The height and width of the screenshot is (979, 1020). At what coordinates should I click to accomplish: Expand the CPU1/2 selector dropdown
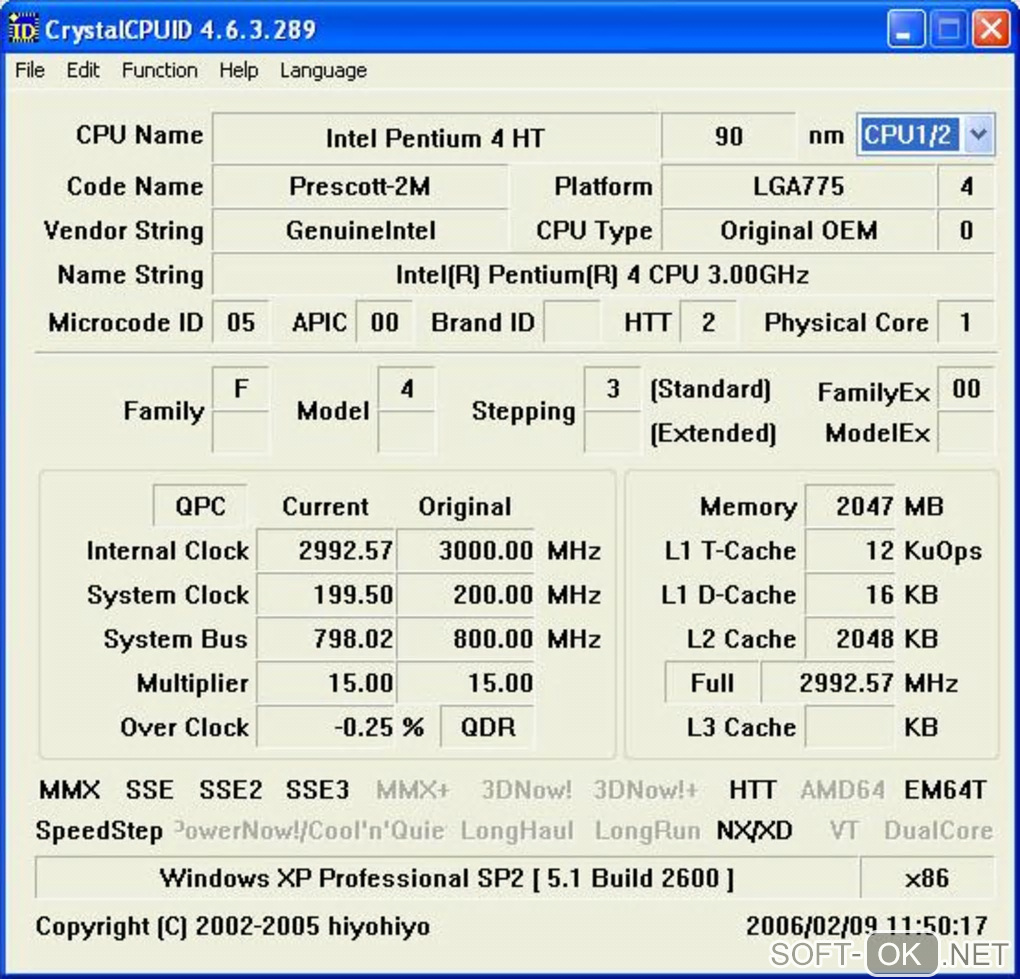click(x=978, y=135)
